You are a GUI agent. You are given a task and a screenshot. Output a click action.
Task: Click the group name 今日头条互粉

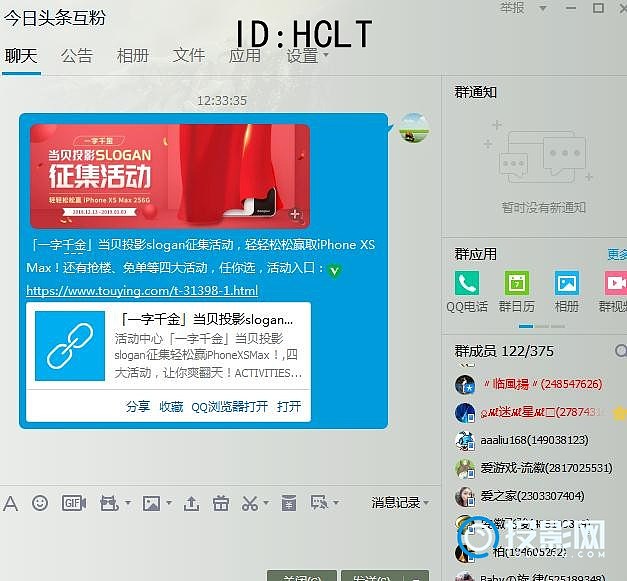(55, 18)
